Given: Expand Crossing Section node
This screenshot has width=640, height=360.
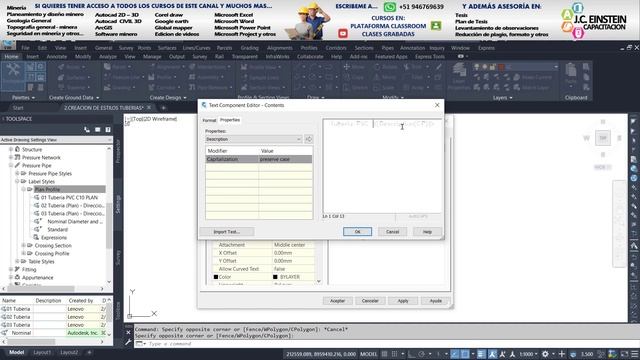Looking at the screenshot, I should click(x=23, y=245).
